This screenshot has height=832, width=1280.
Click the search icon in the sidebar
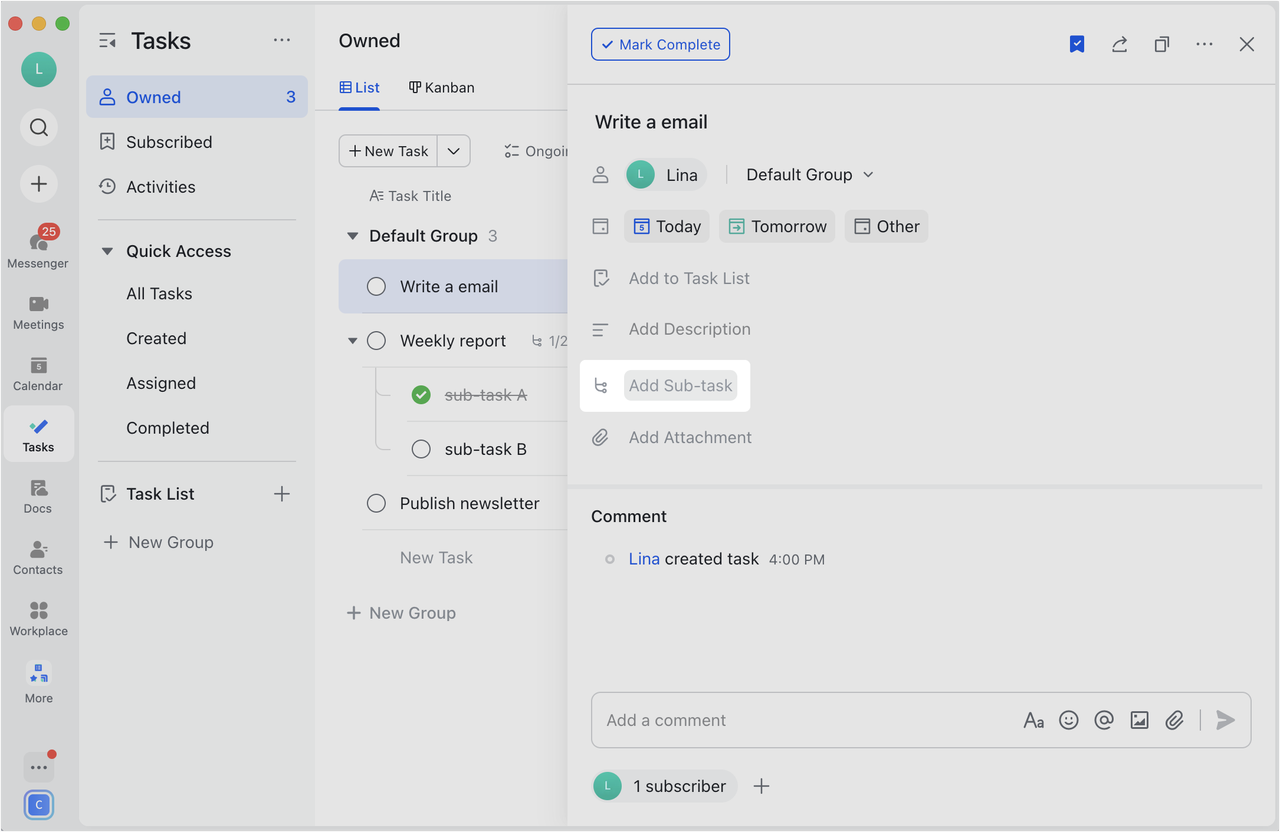click(38, 127)
